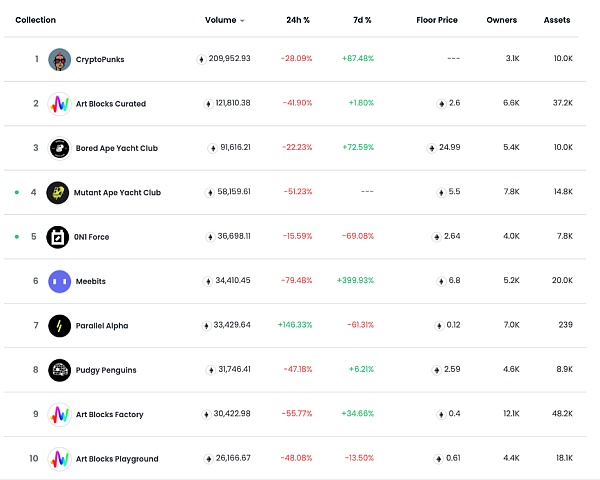Select the 0N1 Force collection icon
Viewport: 600px width, 480px height.
coord(58,237)
